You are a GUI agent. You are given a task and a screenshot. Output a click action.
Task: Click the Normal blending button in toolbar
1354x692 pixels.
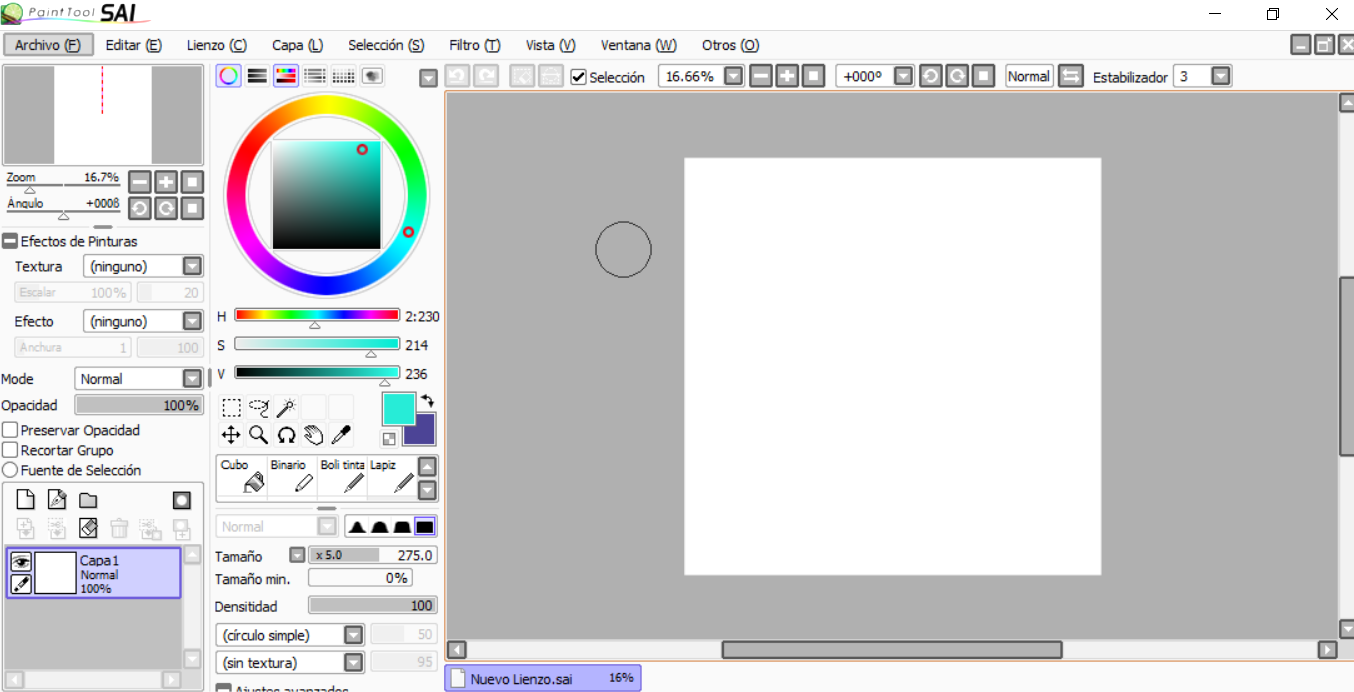(1029, 76)
